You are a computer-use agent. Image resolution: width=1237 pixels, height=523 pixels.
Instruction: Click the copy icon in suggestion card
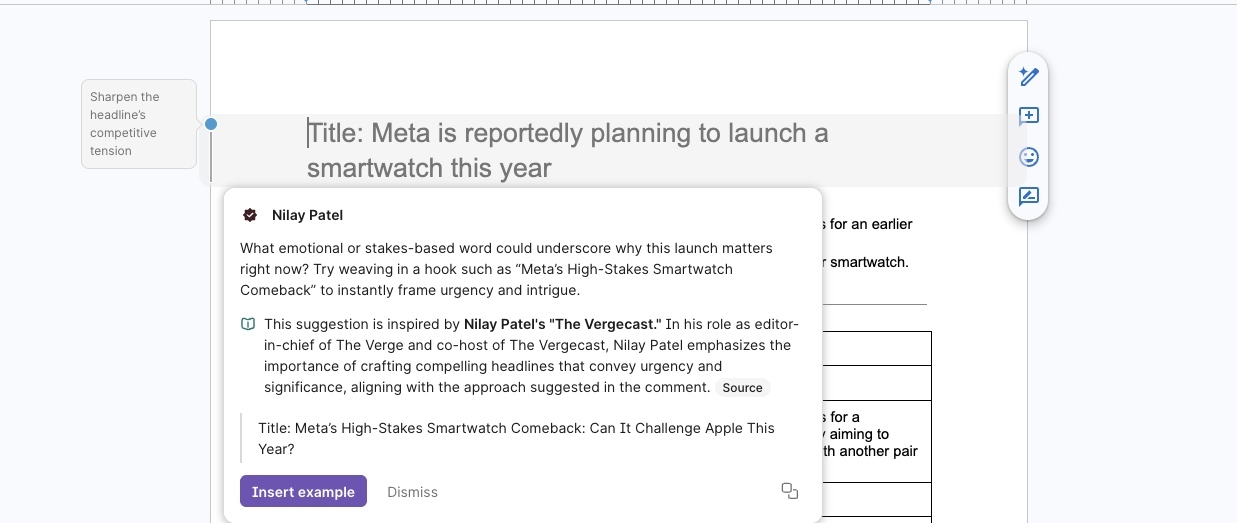pyautogui.click(x=790, y=491)
